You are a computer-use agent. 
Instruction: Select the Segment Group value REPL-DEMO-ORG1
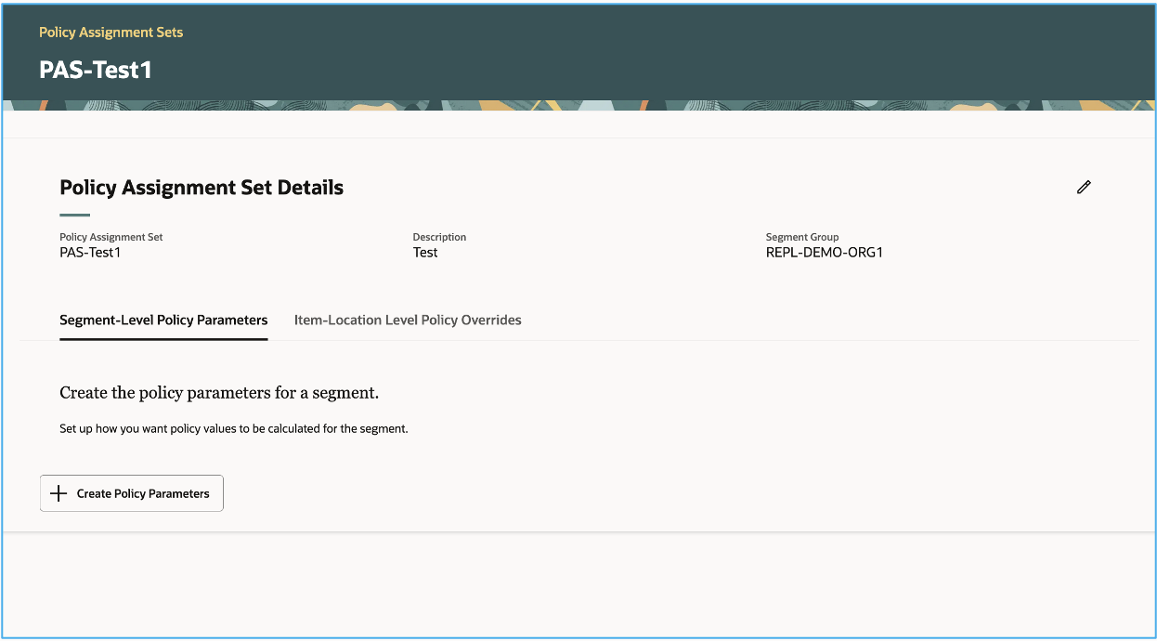824,253
